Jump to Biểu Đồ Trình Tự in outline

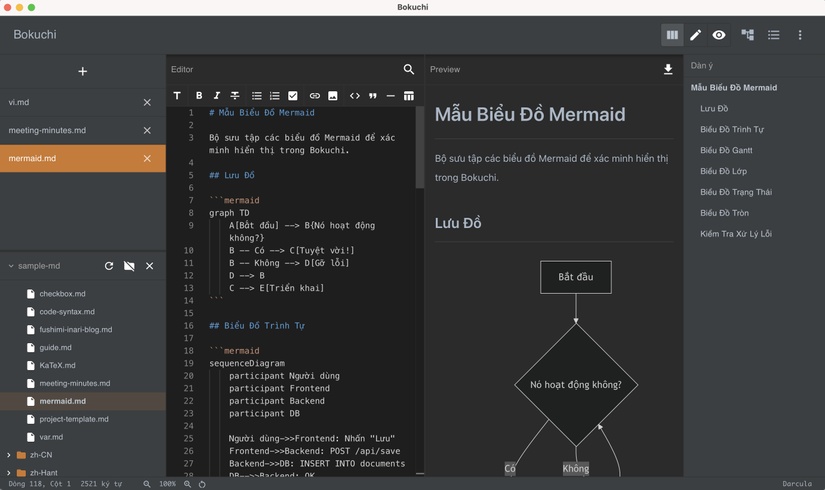[732, 129]
